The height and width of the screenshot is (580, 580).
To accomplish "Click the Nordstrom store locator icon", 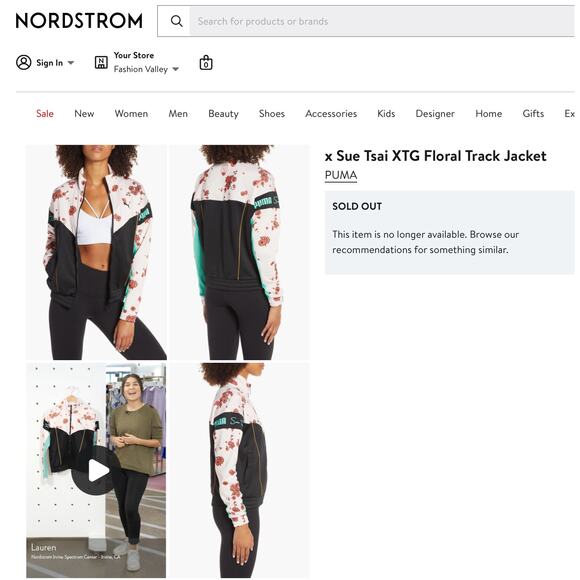I will (x=101, y=63).
